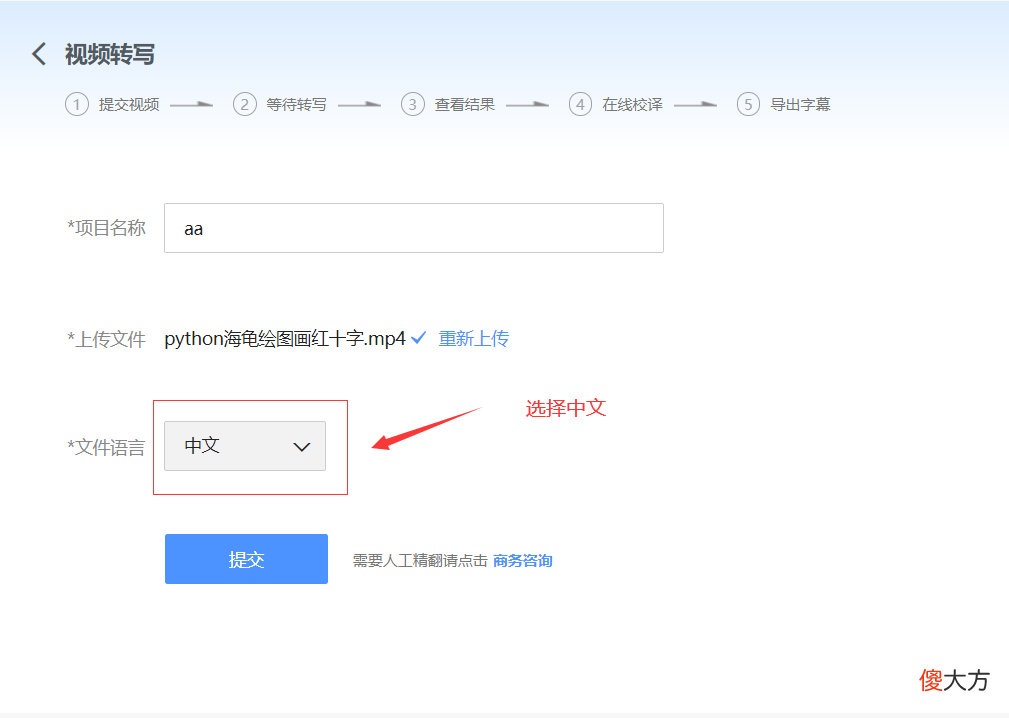
Task: Go back using the left chevron arrow
Action: point(39,54)
